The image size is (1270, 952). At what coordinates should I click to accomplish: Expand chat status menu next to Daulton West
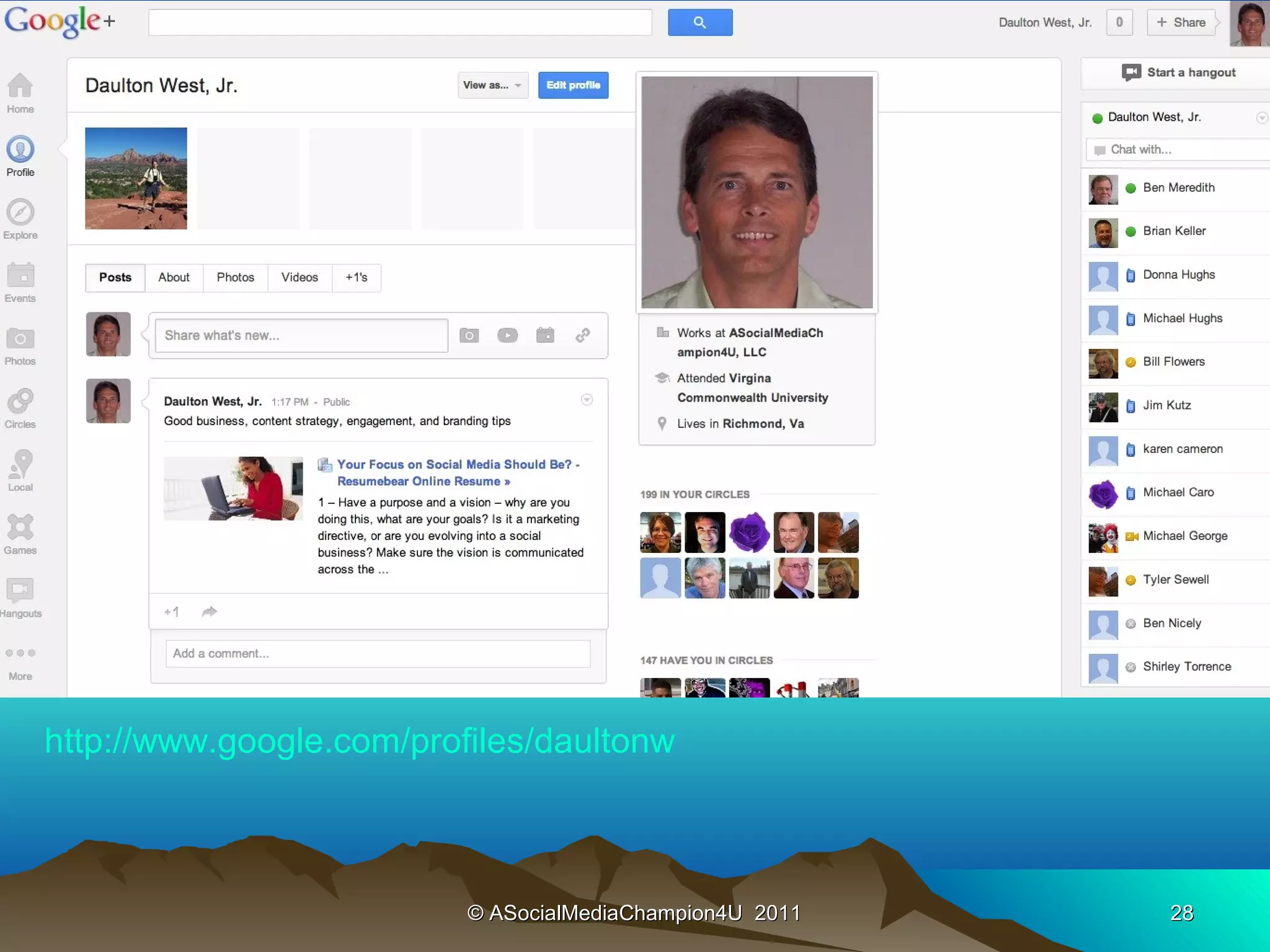click(x=1261, y=118)
